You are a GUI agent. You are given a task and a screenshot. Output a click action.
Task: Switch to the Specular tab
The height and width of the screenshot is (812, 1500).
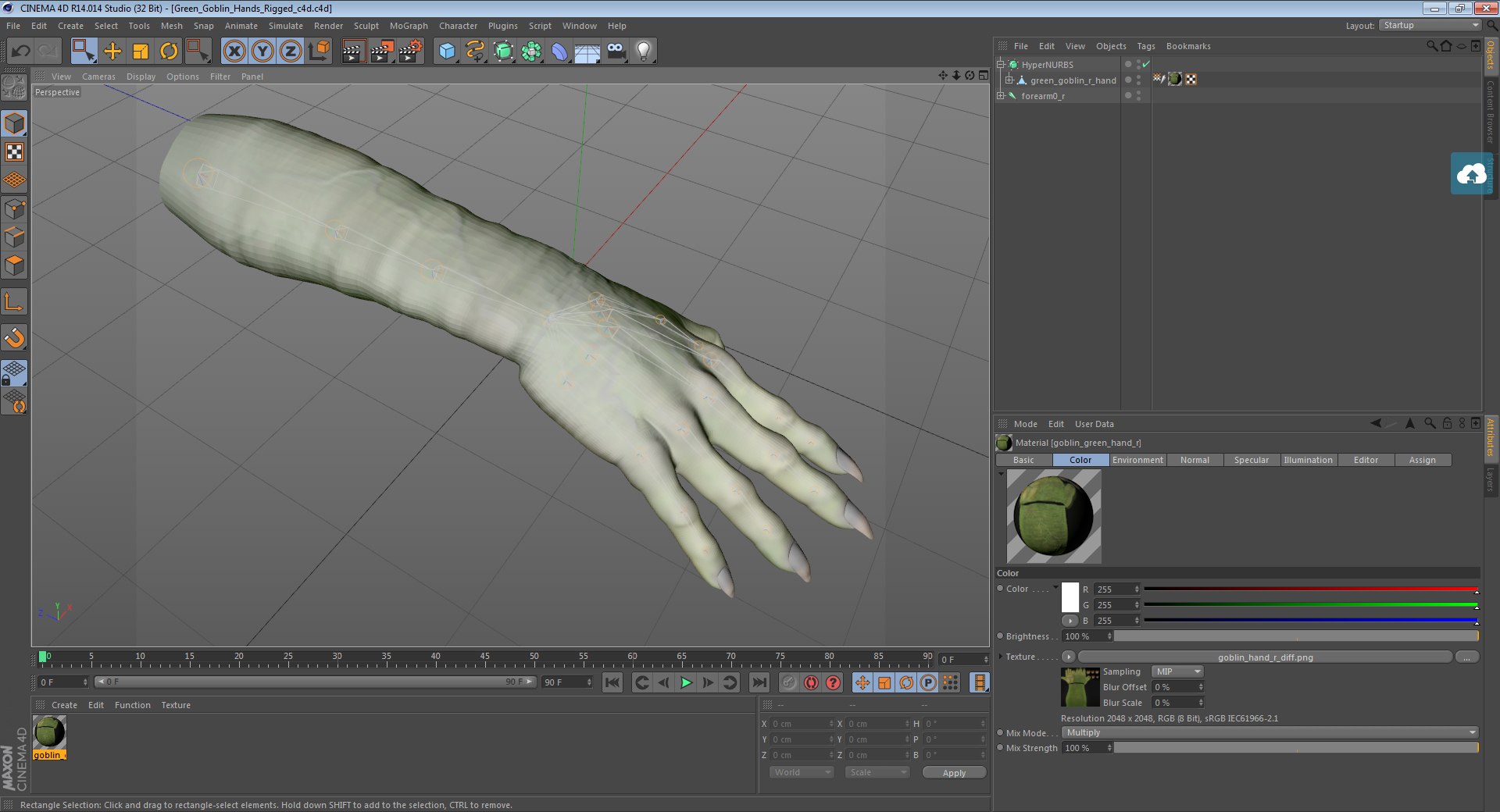[1251, 460]
